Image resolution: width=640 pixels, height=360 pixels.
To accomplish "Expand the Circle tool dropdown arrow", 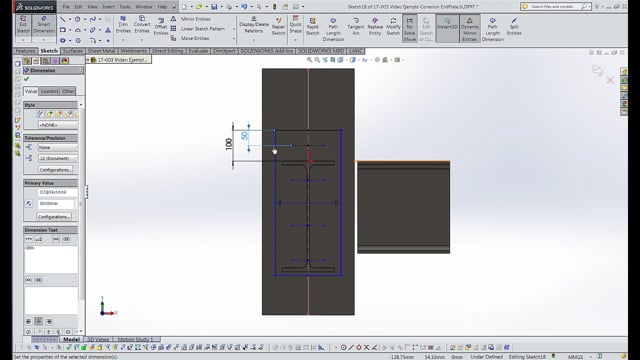I will [x=85, y=19].
